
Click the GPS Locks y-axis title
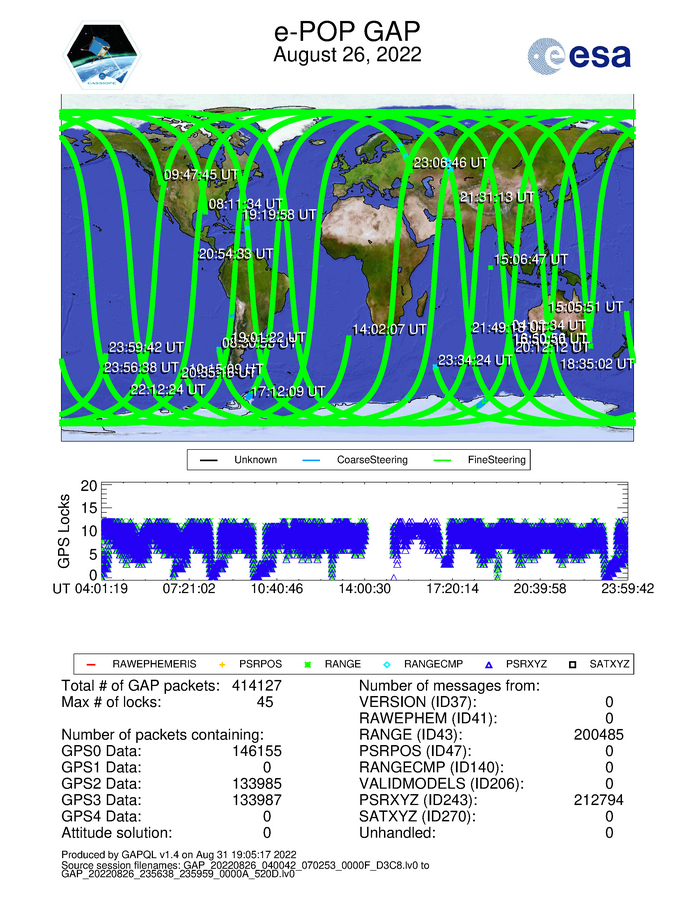click(x=65, y=530)
